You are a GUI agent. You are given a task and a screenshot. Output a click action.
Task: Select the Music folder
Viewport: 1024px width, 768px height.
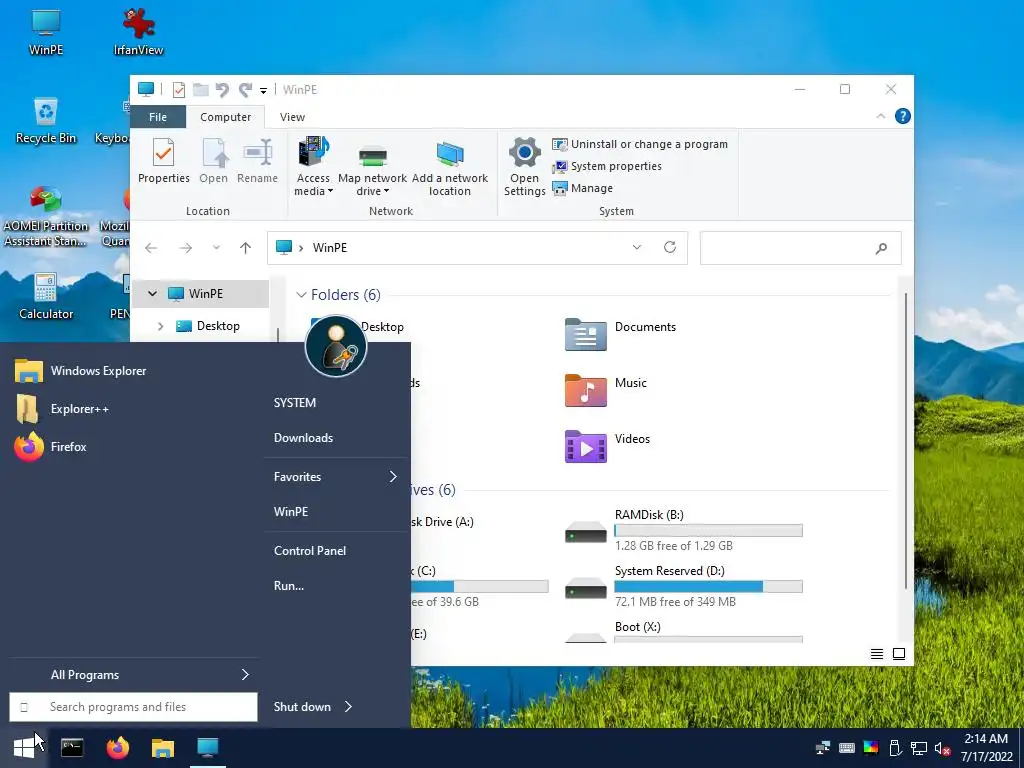(606, 391)
